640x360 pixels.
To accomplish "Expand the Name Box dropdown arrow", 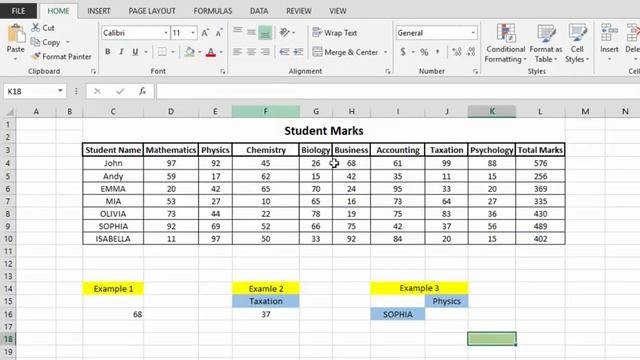I will coord(60,91).
